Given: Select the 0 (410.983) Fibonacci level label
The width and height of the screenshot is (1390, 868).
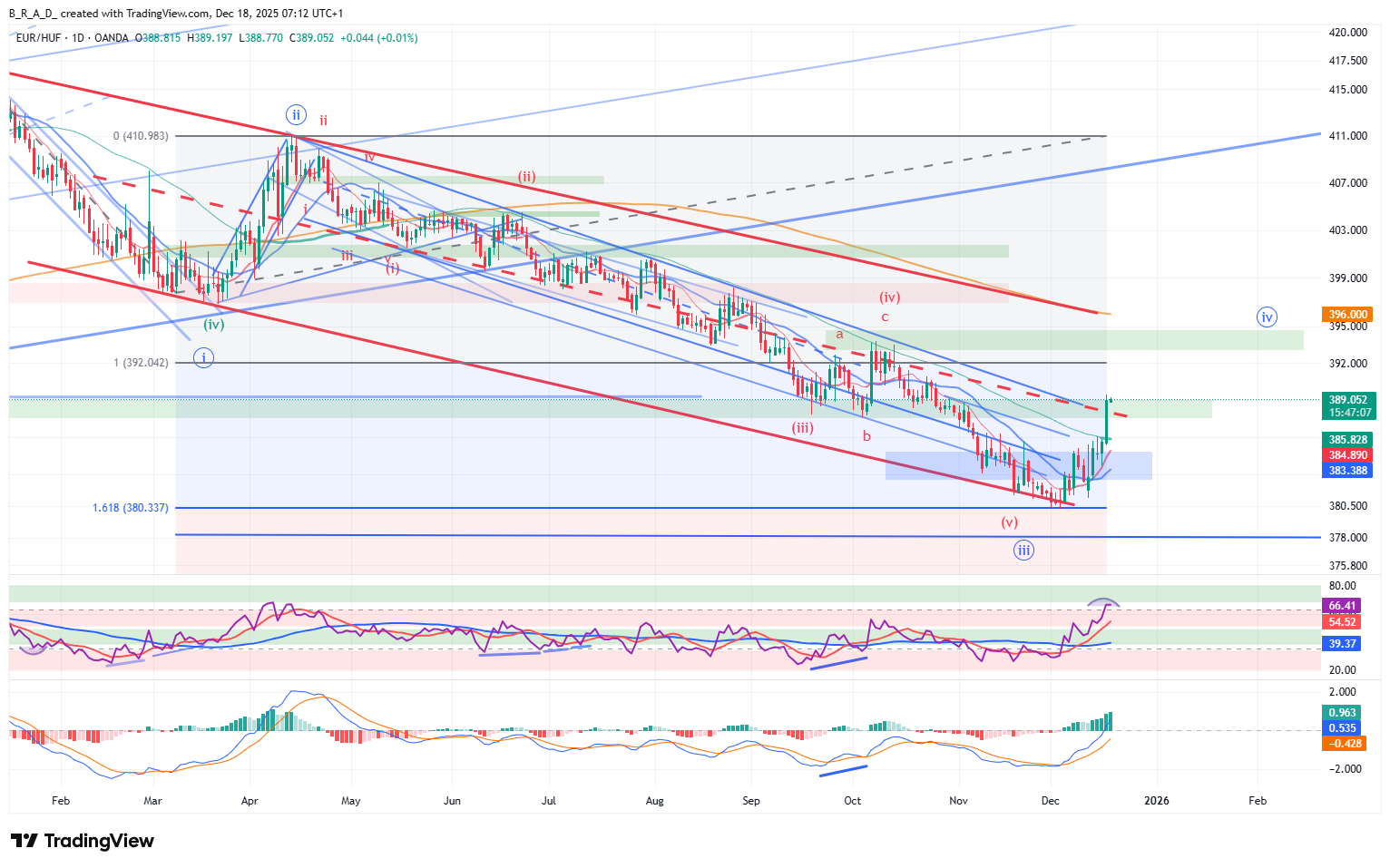Looking at the screenshot, I should (x=141, y=136).
